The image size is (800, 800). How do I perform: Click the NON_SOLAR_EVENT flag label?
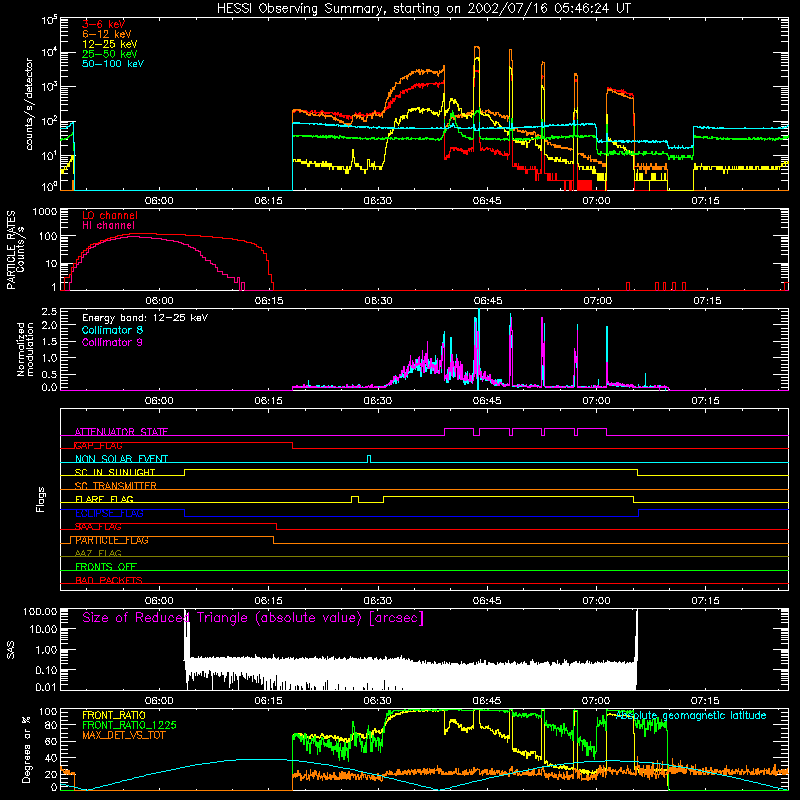point(121,459)
